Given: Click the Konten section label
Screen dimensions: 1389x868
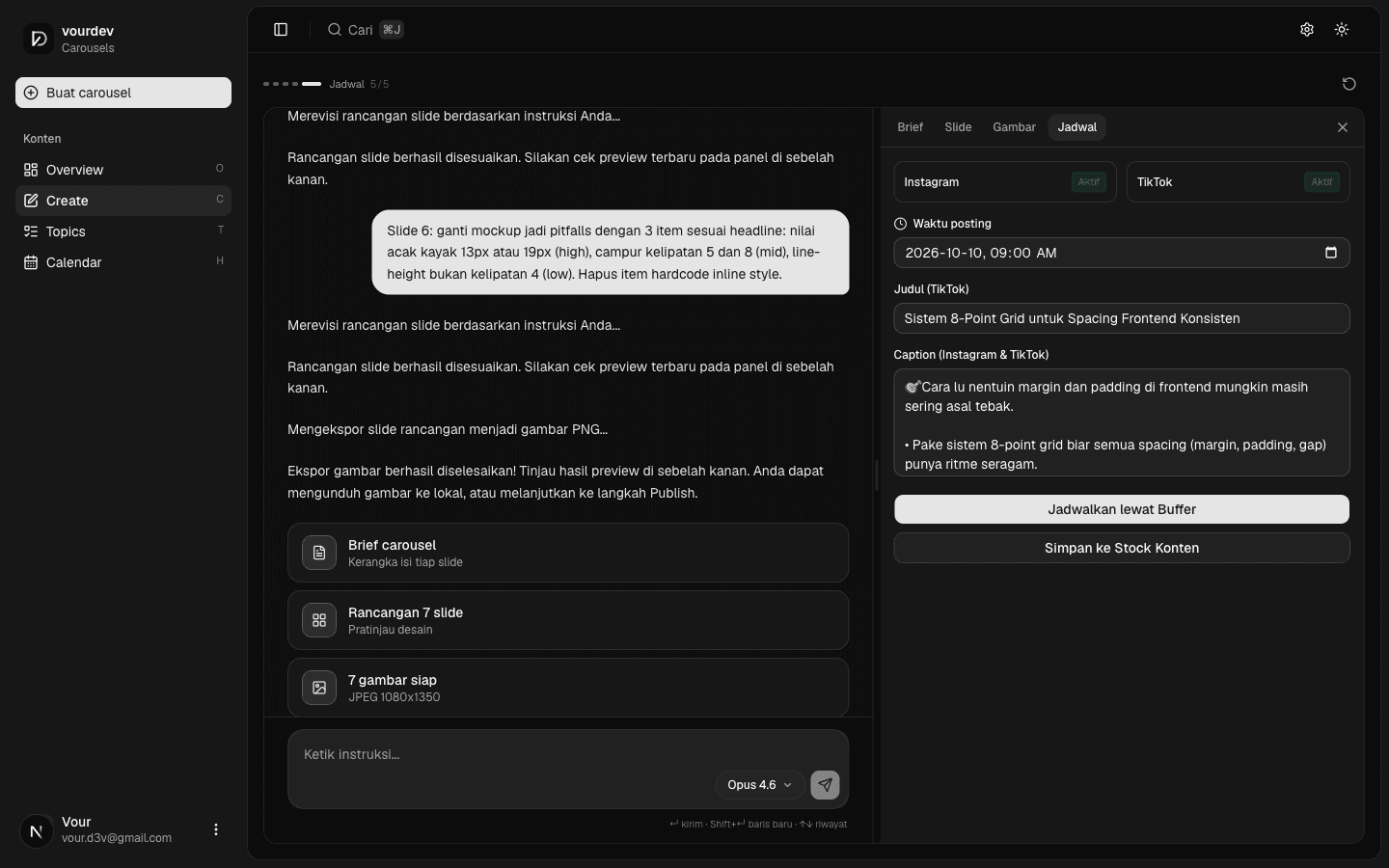Looking at the screenshot, I should point(42,139).
